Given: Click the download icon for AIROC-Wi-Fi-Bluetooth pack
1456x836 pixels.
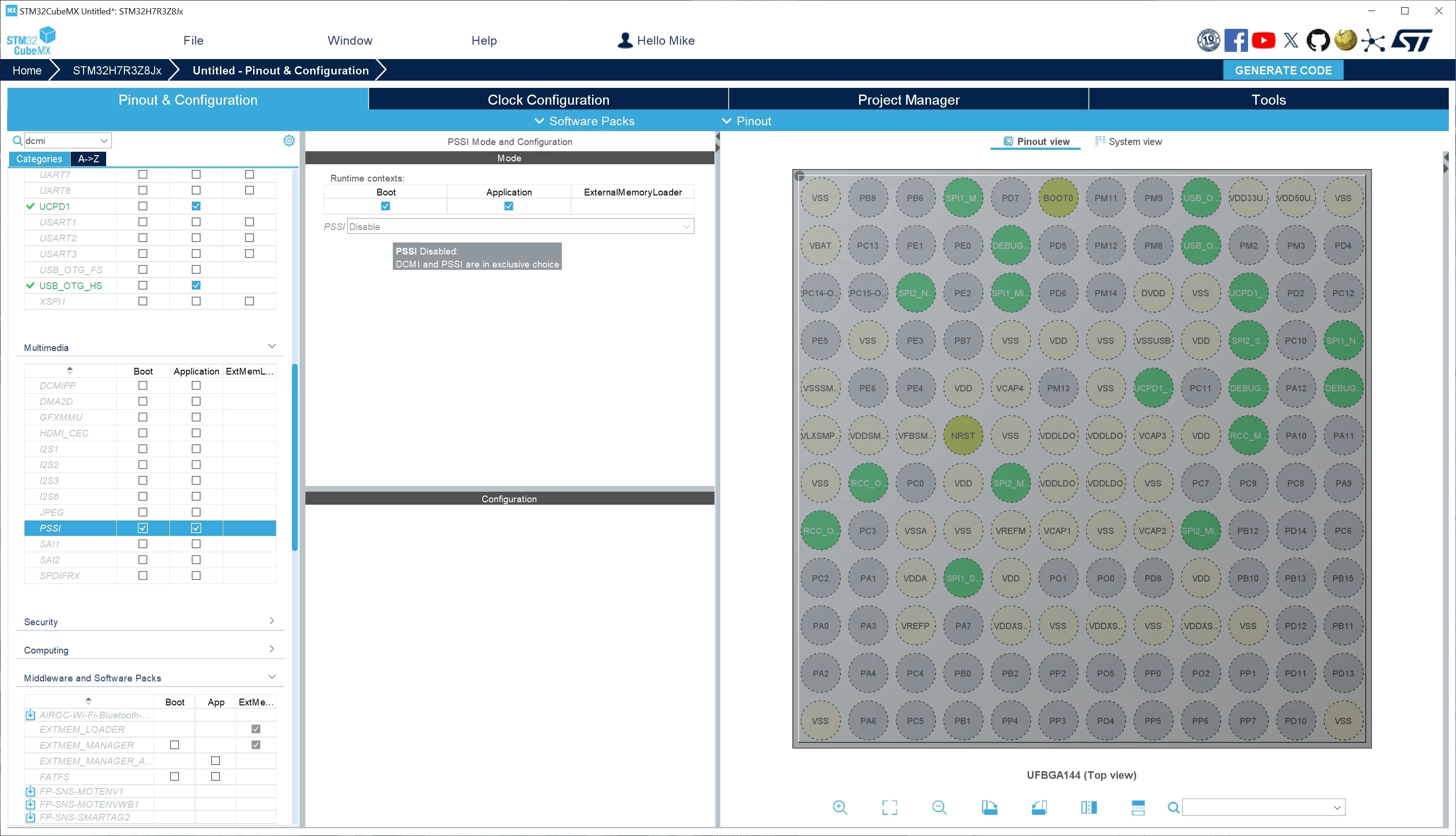Looking at the screenshot, I should [30, 715].
